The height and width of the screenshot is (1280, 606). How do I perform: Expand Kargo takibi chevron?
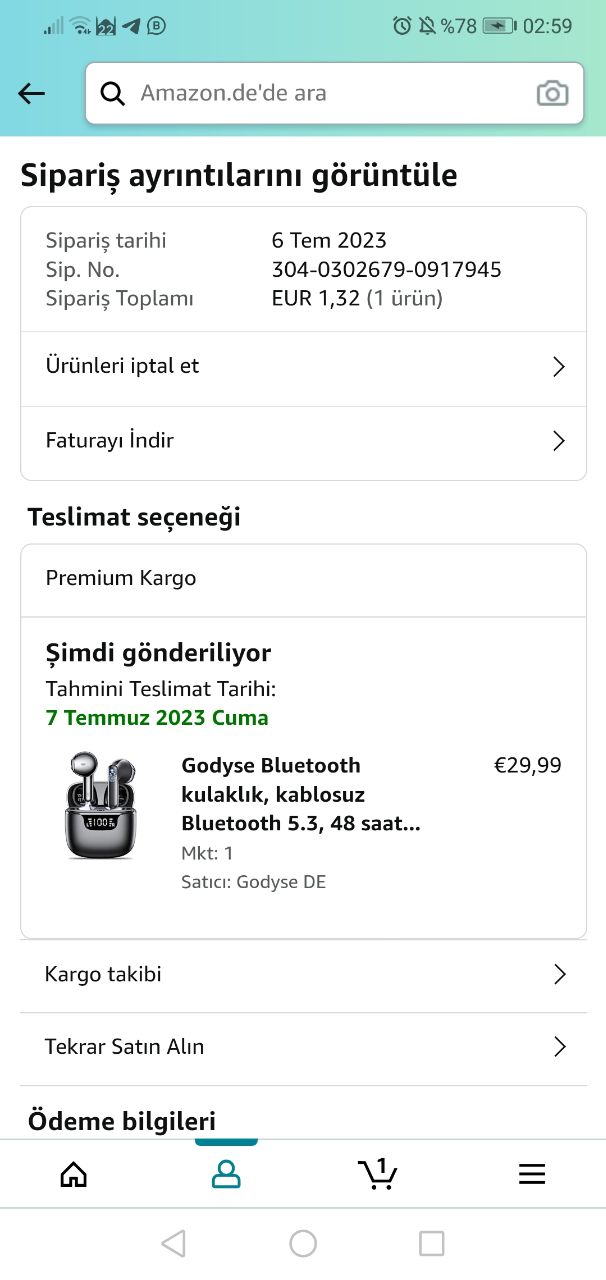pyautogui.click(x=559, y=975)
